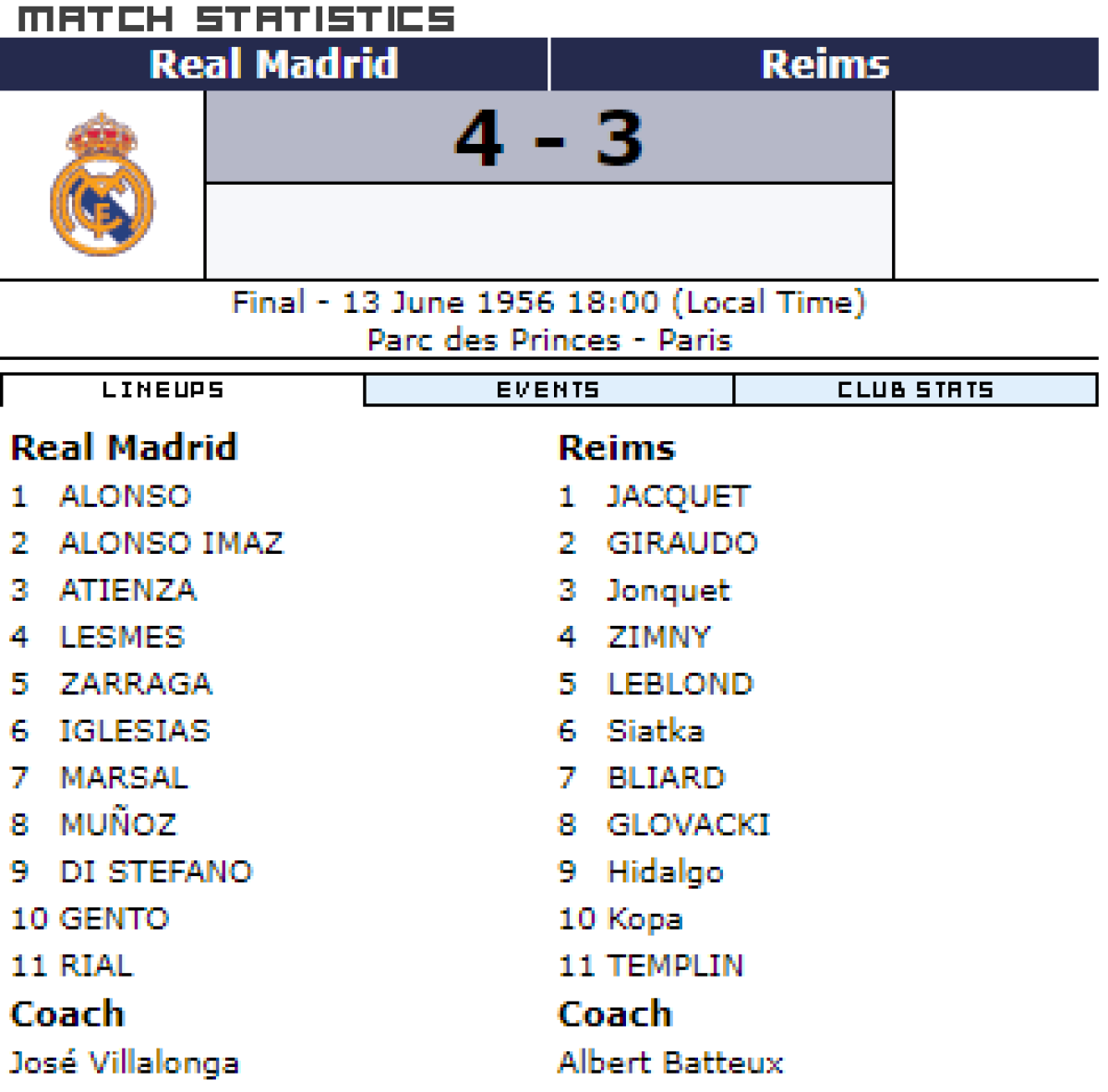The height and width of the screenshot is (1092, 1108).
Task: Click the Reims header name
Action: (825, 65)
